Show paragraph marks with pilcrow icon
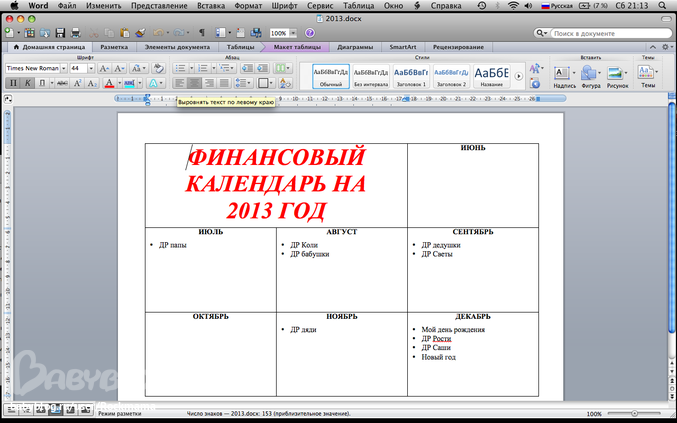 tap(201, 33)
